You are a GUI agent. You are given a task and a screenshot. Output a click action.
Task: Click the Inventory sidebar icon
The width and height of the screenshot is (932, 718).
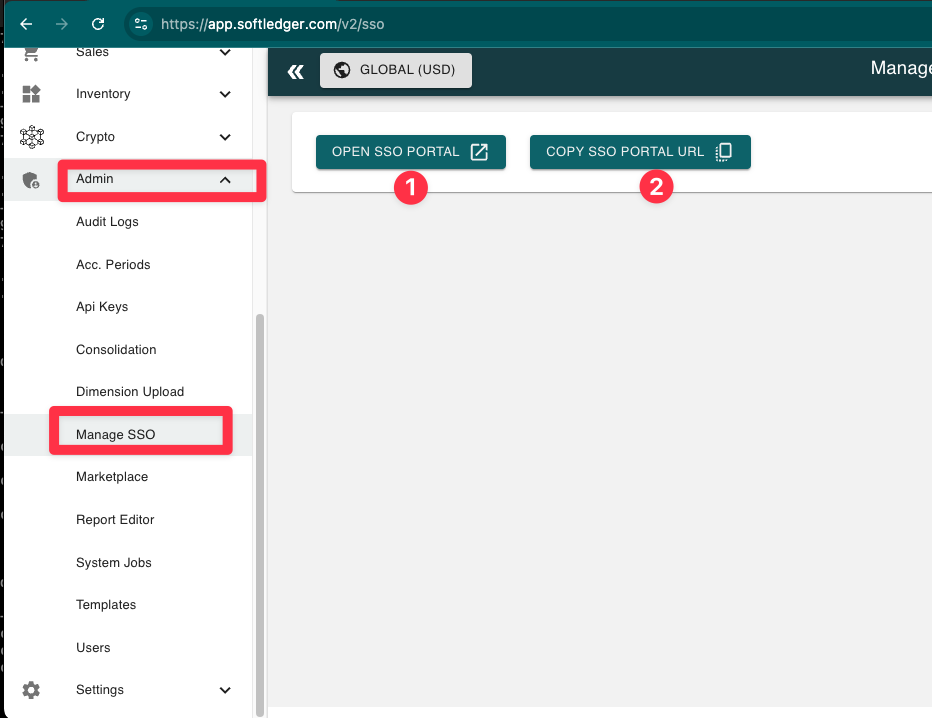(31, 94)
